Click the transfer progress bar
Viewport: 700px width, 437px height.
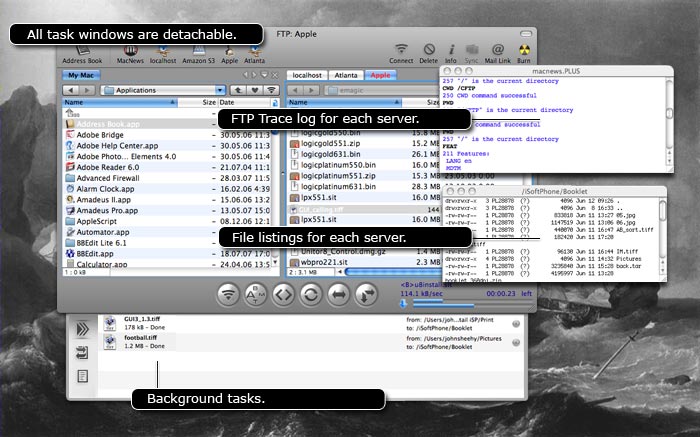pyautogui.click(x=473, y=304)
